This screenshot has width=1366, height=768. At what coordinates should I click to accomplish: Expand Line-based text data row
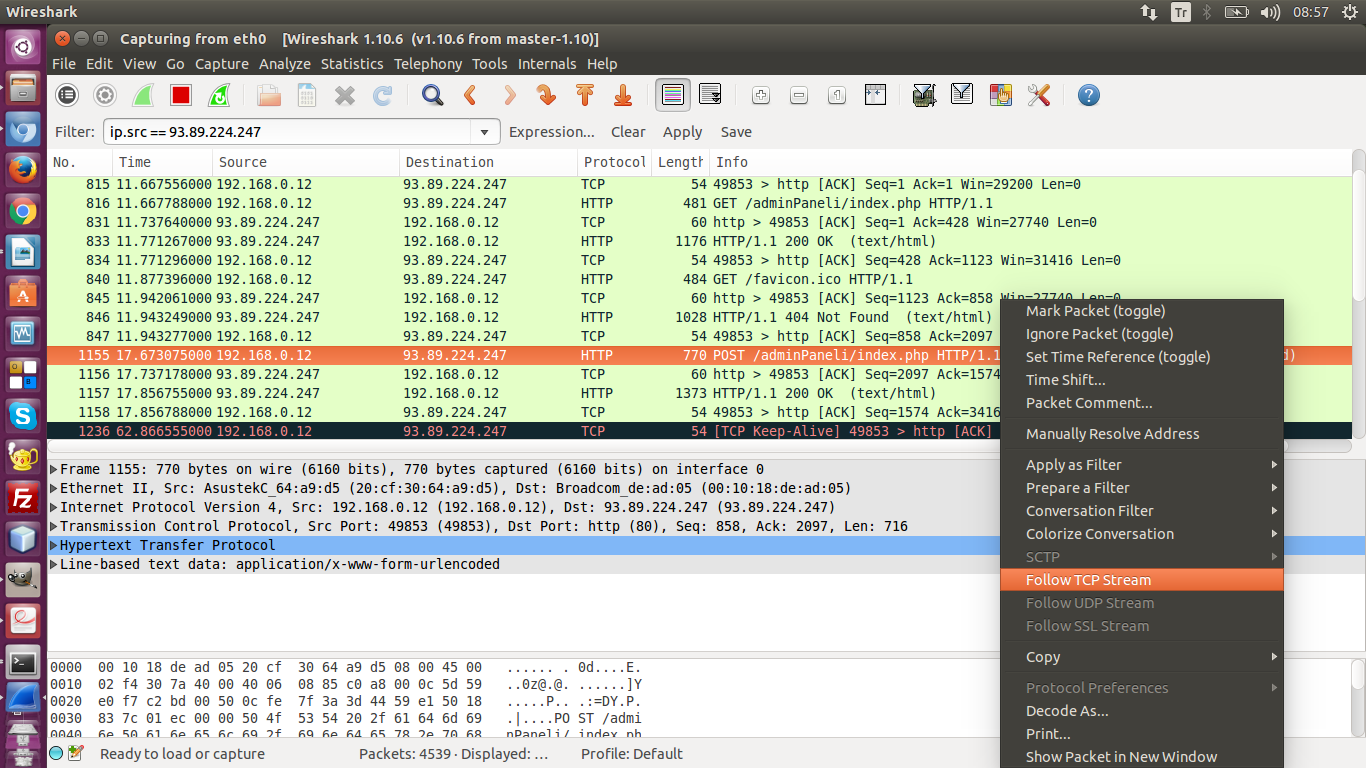pyautogui.click(x=54, y=564)
